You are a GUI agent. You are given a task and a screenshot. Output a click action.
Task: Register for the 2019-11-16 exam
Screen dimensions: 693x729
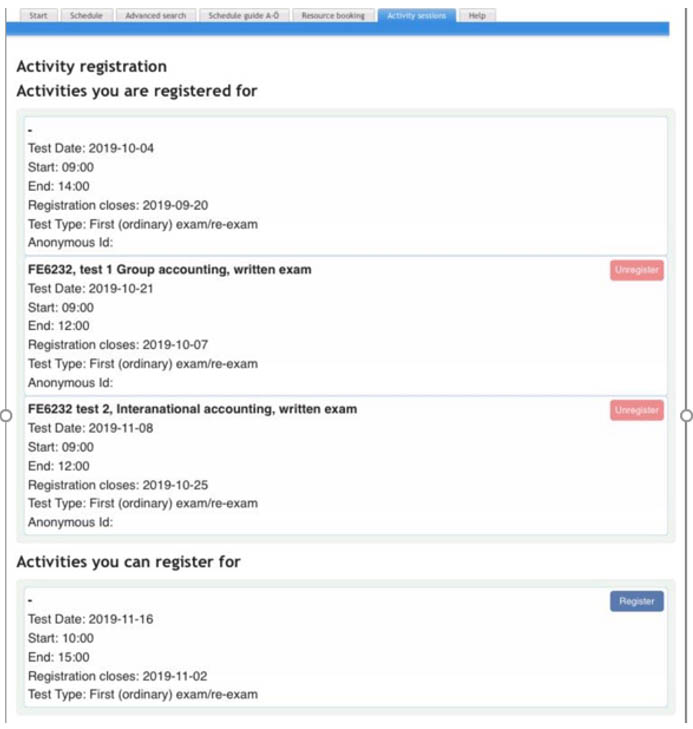pyautogui.click(x=637, y=601)
